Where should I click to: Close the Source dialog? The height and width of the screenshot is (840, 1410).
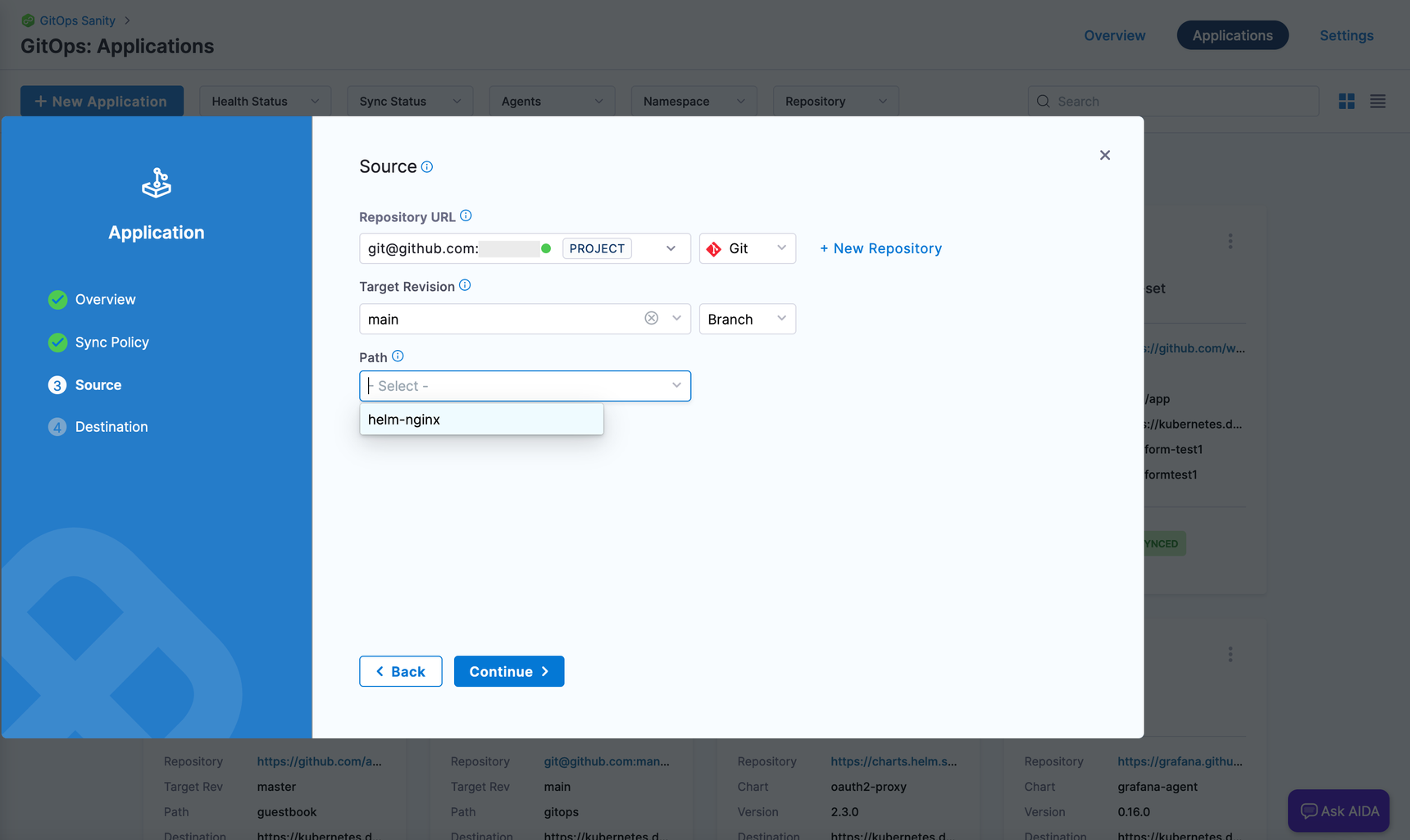click(1104, 156)
